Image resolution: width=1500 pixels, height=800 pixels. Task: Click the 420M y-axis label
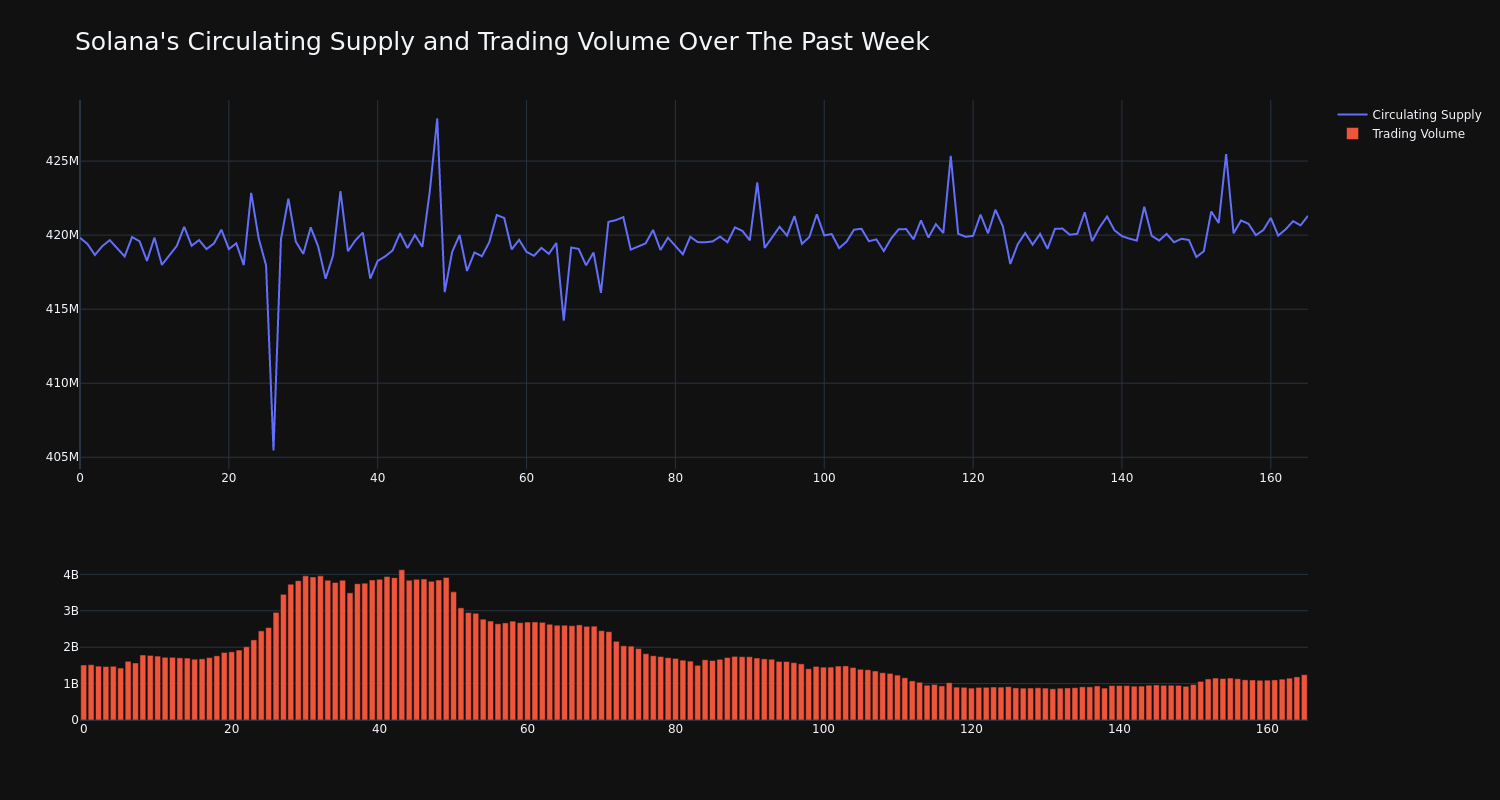pos(61,235)
